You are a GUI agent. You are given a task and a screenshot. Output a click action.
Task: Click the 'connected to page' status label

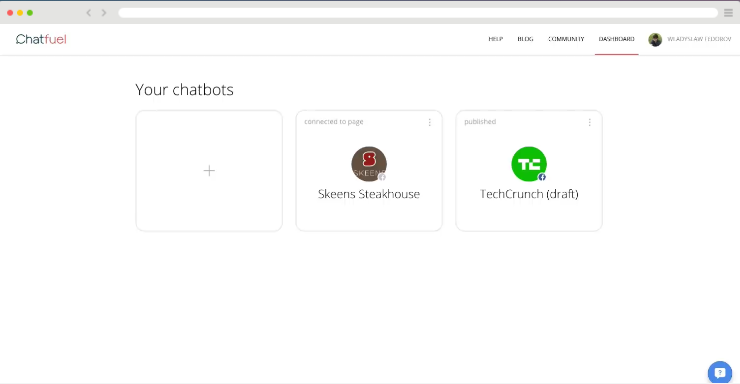tap(334, 122)
